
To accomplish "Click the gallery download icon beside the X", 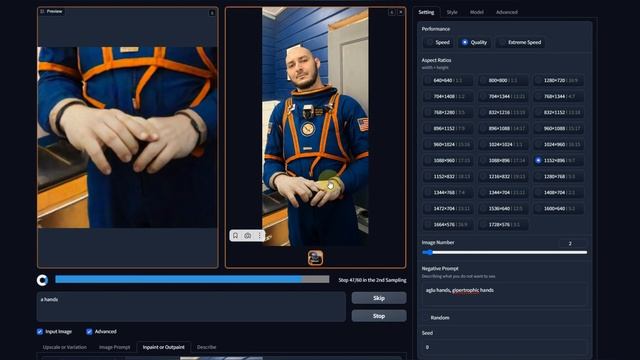I will coord(391,12).
